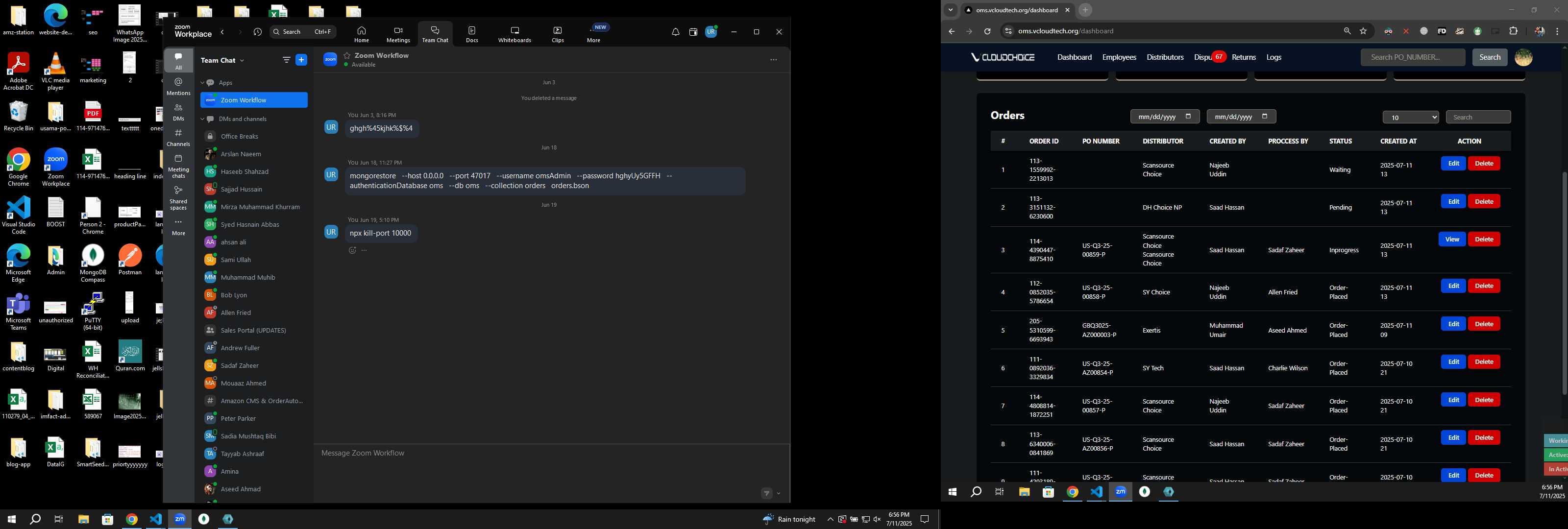Click Zoom search box with Ctrl+F hint
1568x529 pixels.
point(303,32)
